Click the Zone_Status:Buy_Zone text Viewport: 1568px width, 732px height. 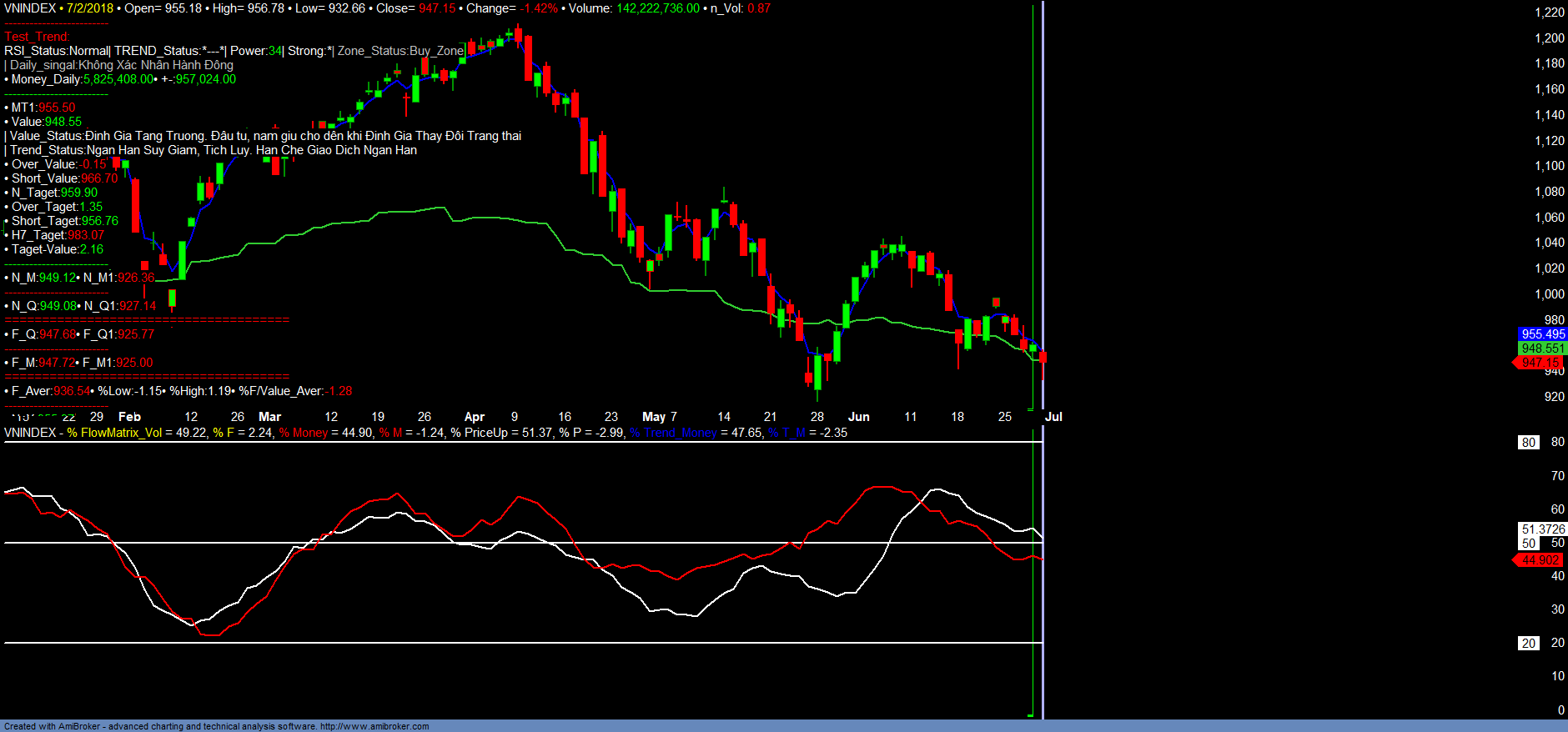[400, 51]
